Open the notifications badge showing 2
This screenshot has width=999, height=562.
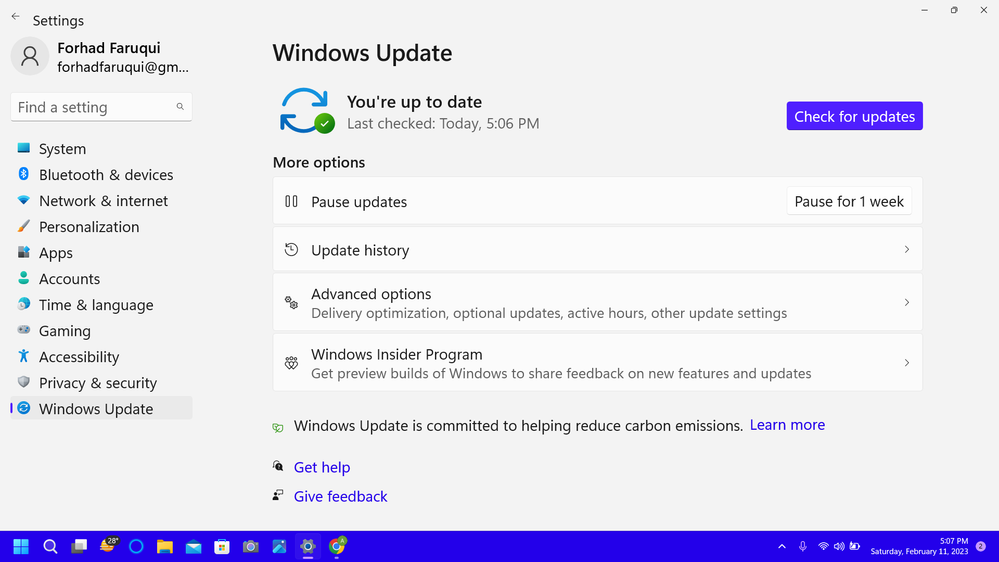pos(981,546)
